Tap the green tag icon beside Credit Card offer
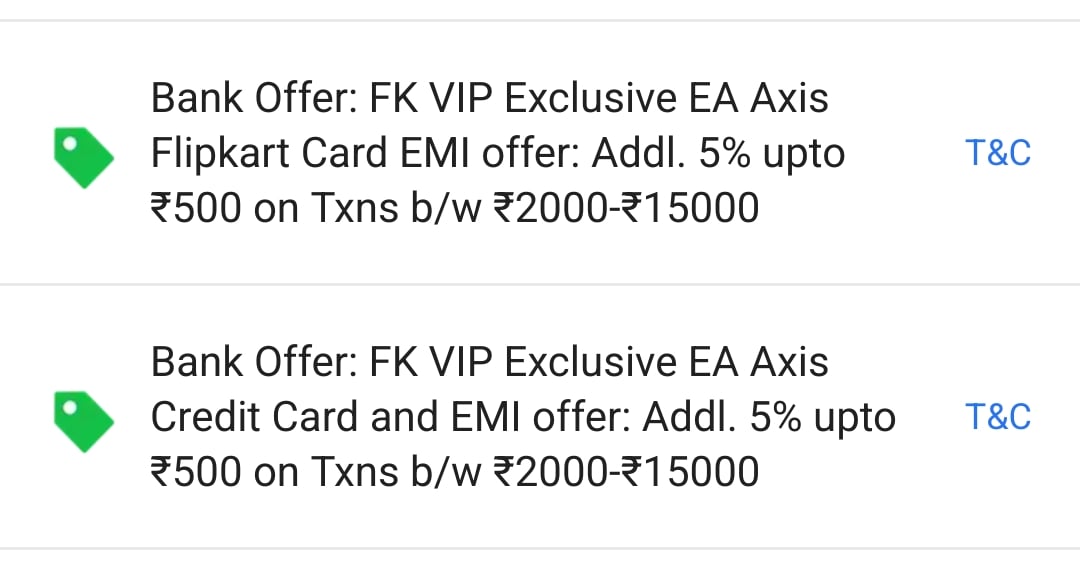The width and height of the screenshot is (1080, 576). pos(84,422)
